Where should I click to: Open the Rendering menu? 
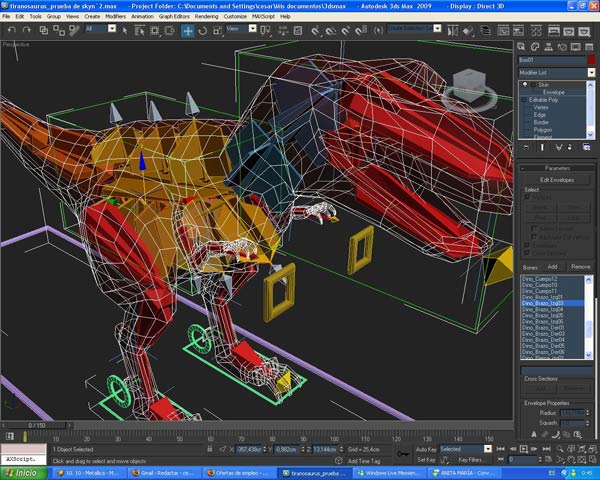coord(206,17)
